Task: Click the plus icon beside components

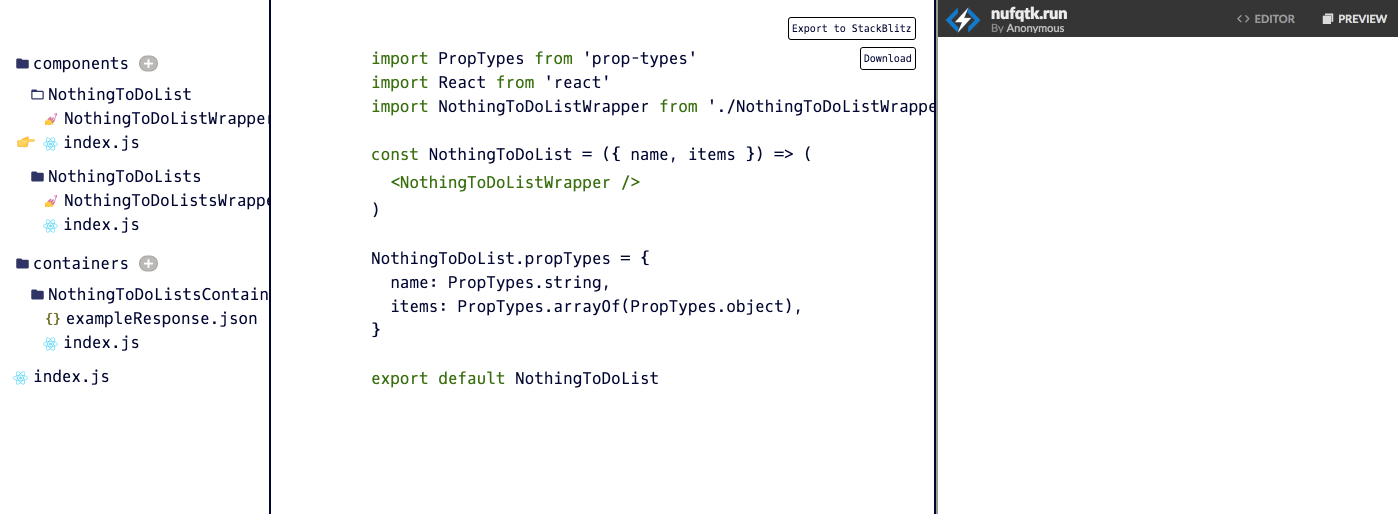Action: (x=148, y=63)
